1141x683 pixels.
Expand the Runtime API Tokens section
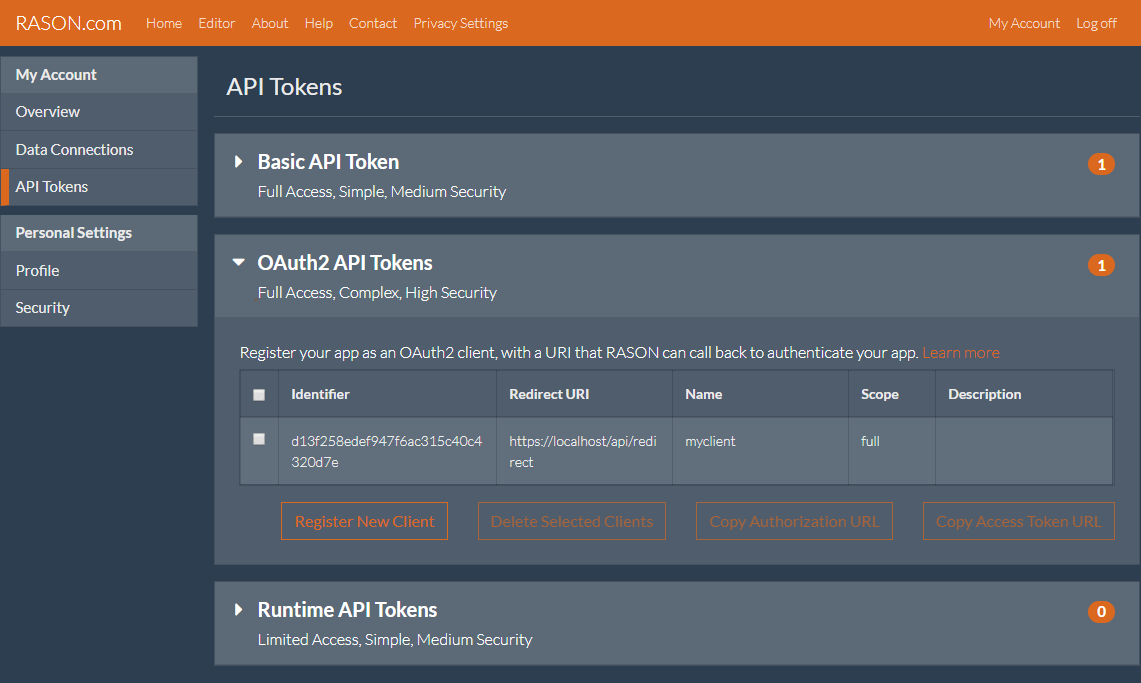pyautogui.click(x=238, y=608)
